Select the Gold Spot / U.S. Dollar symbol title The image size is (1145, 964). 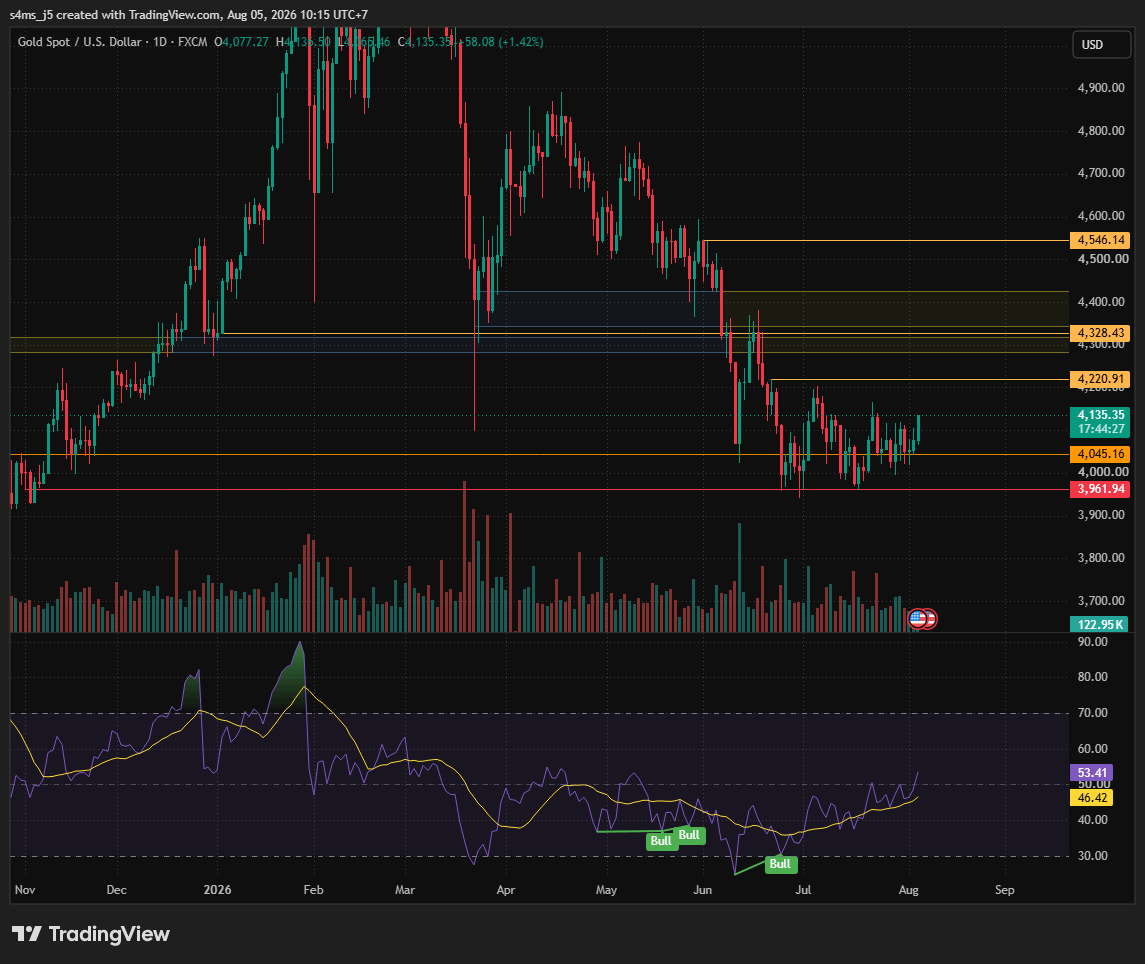pyautogui.click(x=80, y=42)
